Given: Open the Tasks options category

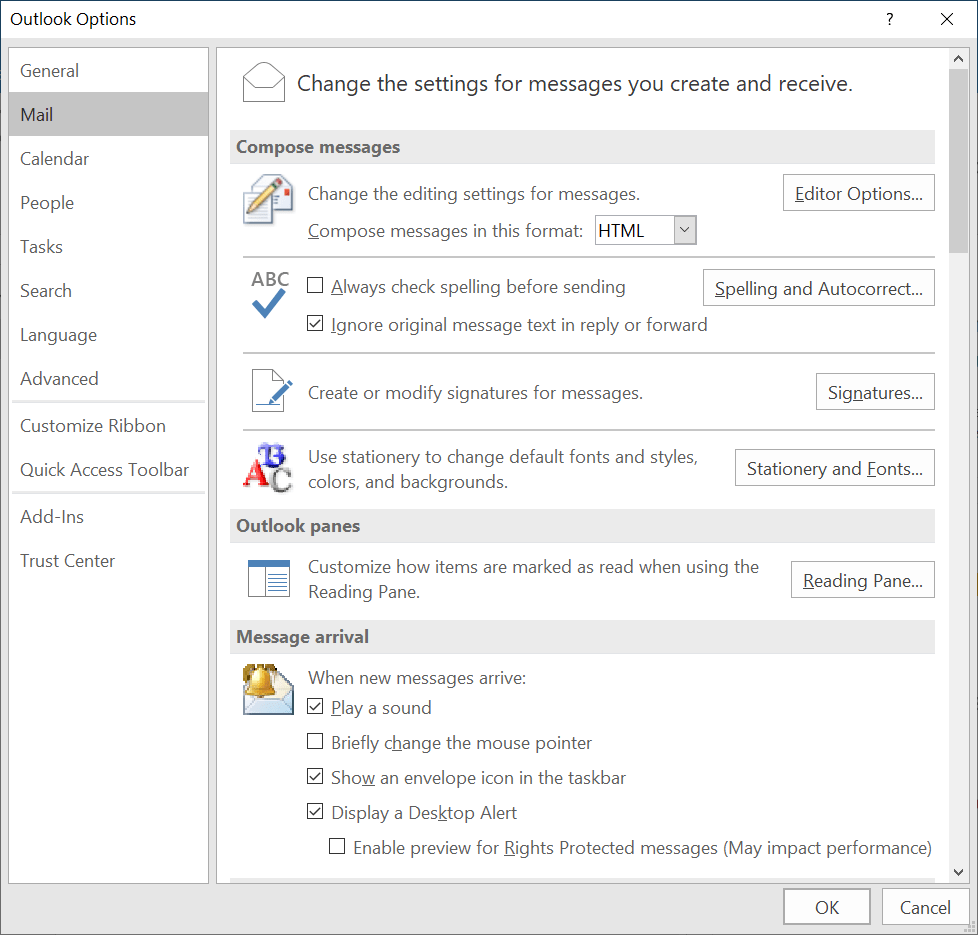Looking at the screenshot, I should point(109,246).
